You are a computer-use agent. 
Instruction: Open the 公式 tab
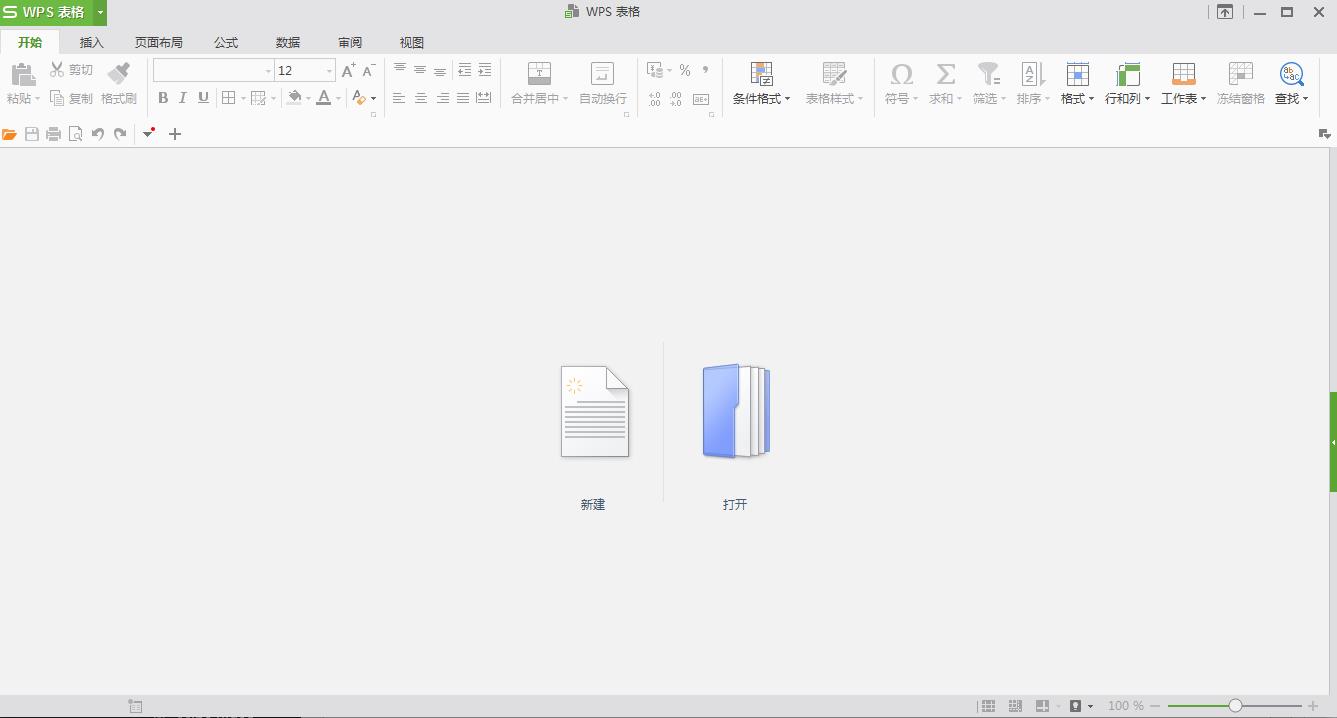[x=226, y=42]
